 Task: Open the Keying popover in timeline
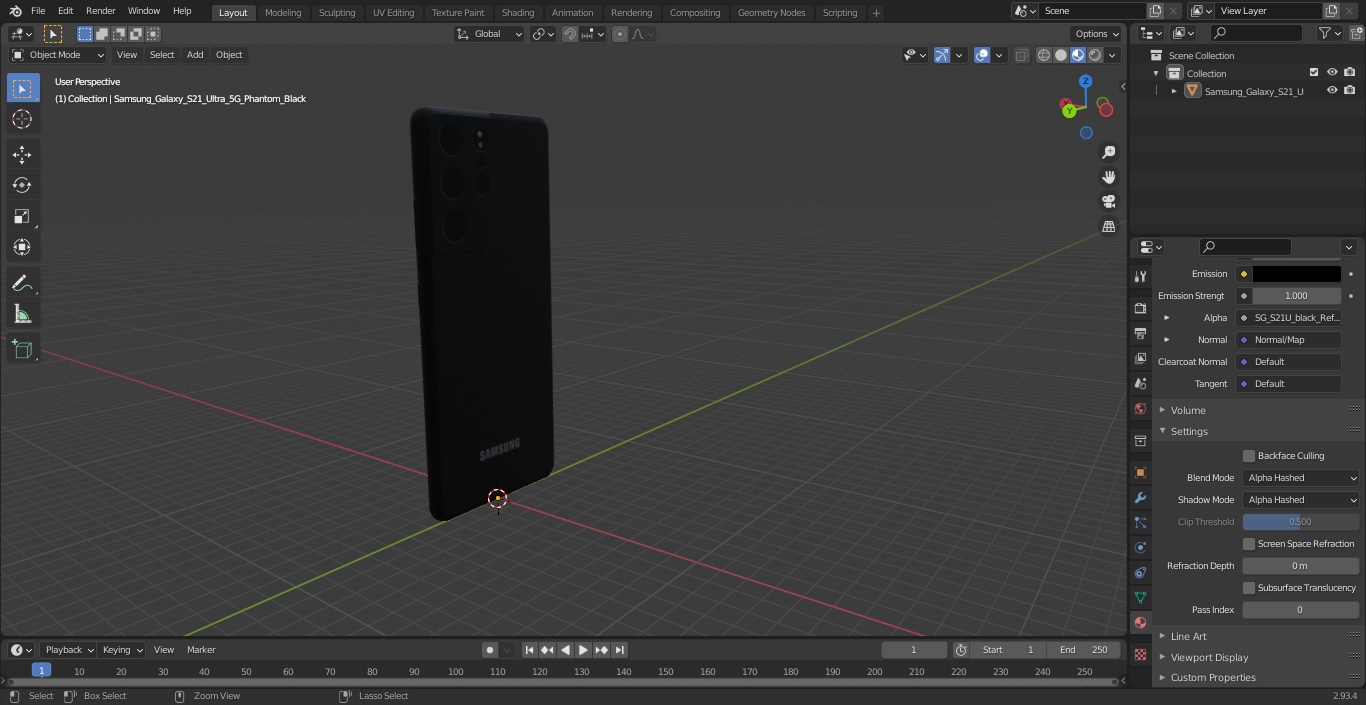tap(122, 650)
